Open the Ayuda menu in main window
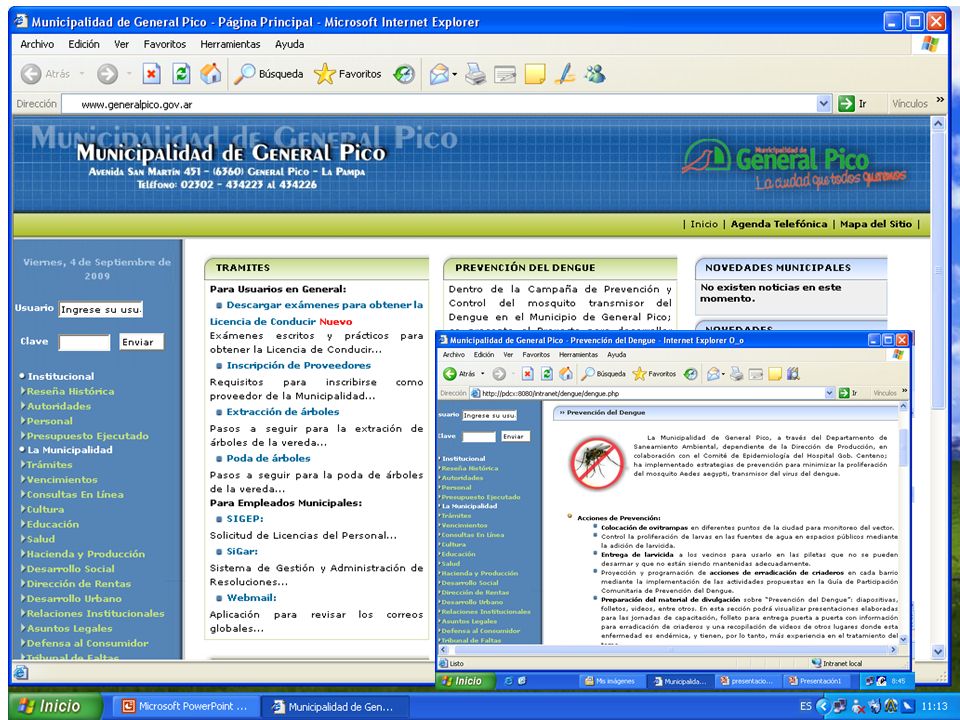 tap(290, 44)
